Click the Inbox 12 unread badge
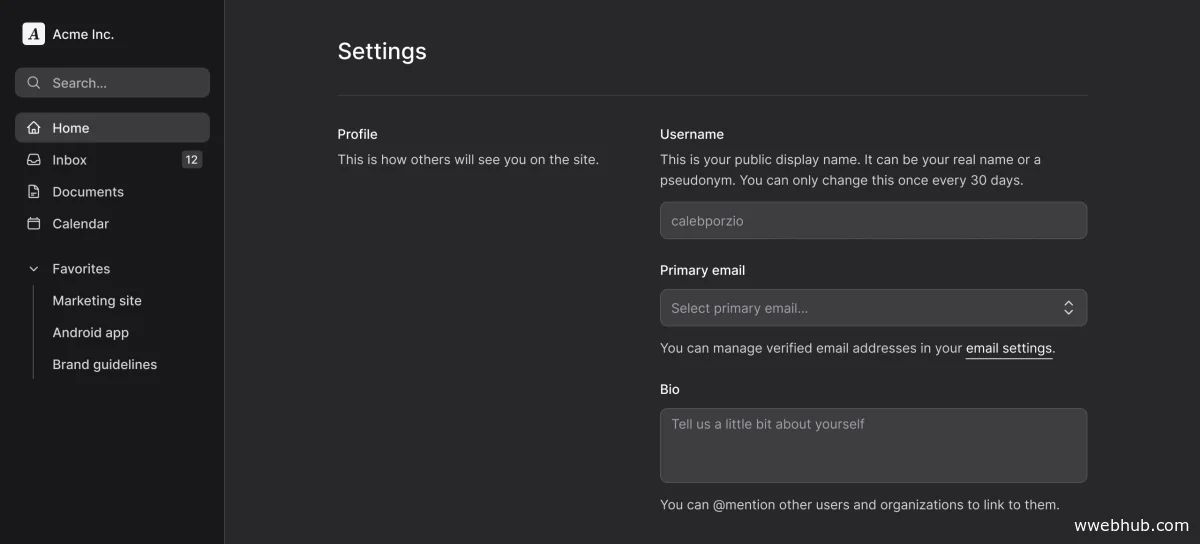Image resolution: width=1200 pixels, height=544 pixels. (x=192, y=160)
